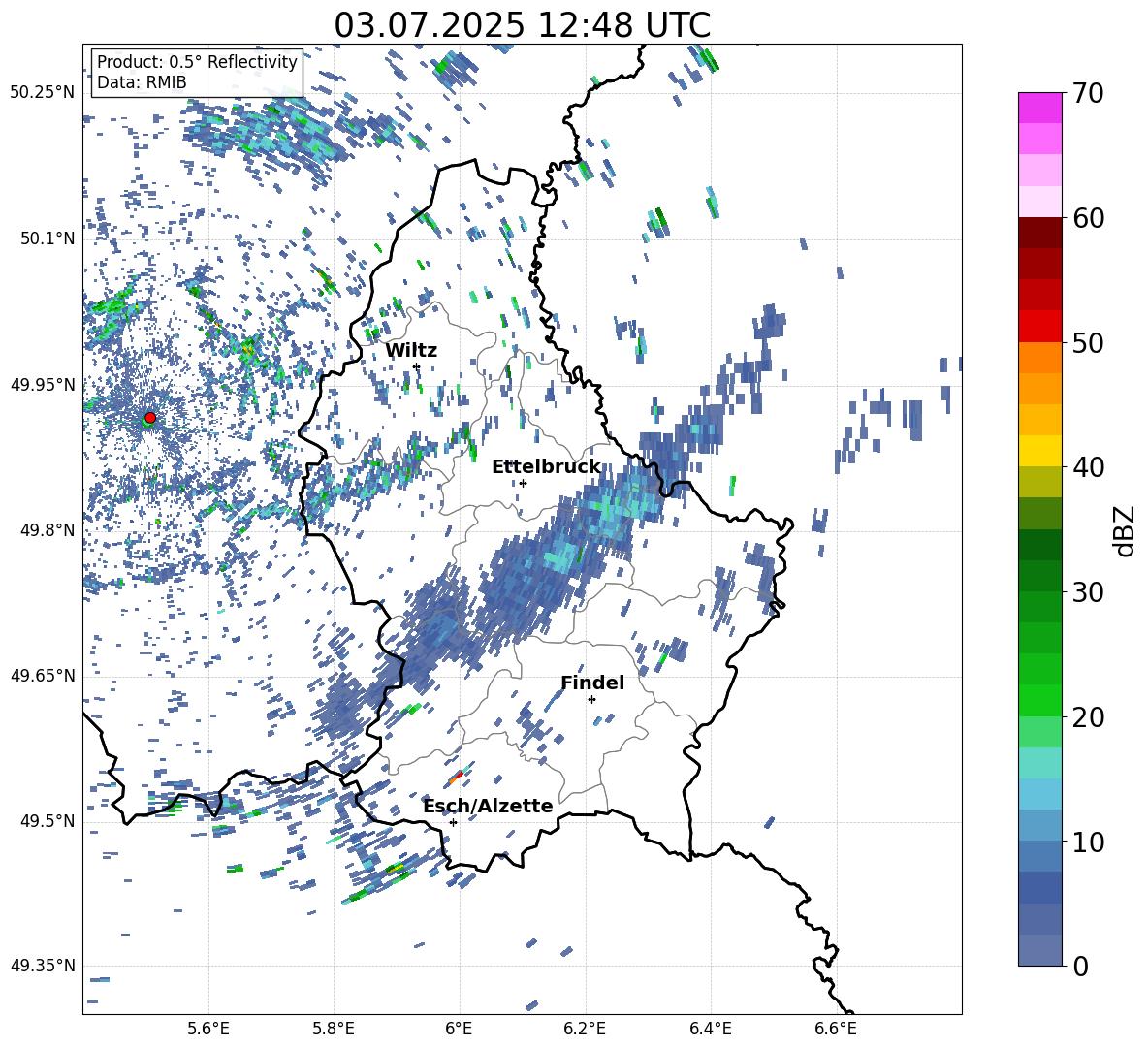Click the dark red swatch just below 60 dBZ
Screen dimensions: 1148x1048
(1039, 233)
